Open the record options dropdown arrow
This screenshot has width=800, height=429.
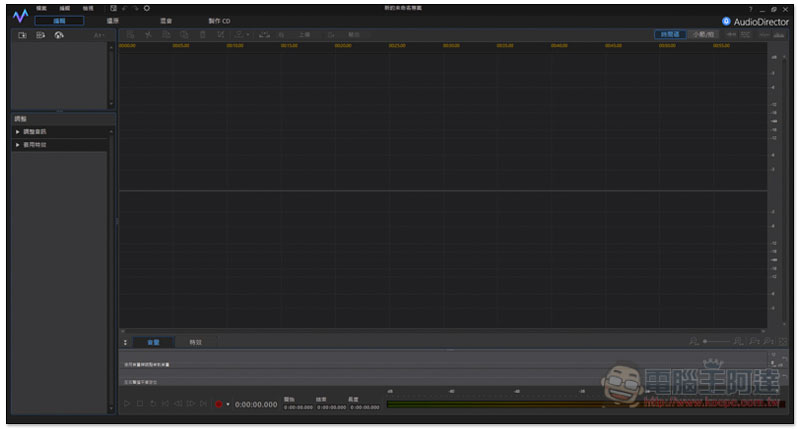click(x=228, y=405)
